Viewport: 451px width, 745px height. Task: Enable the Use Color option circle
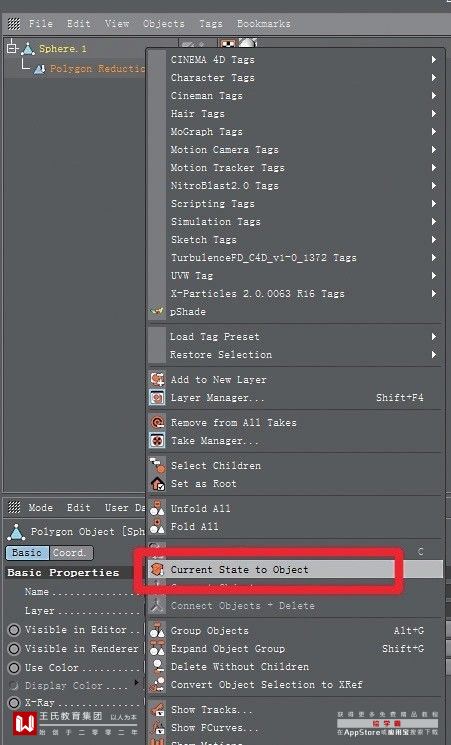pos(14,668)
